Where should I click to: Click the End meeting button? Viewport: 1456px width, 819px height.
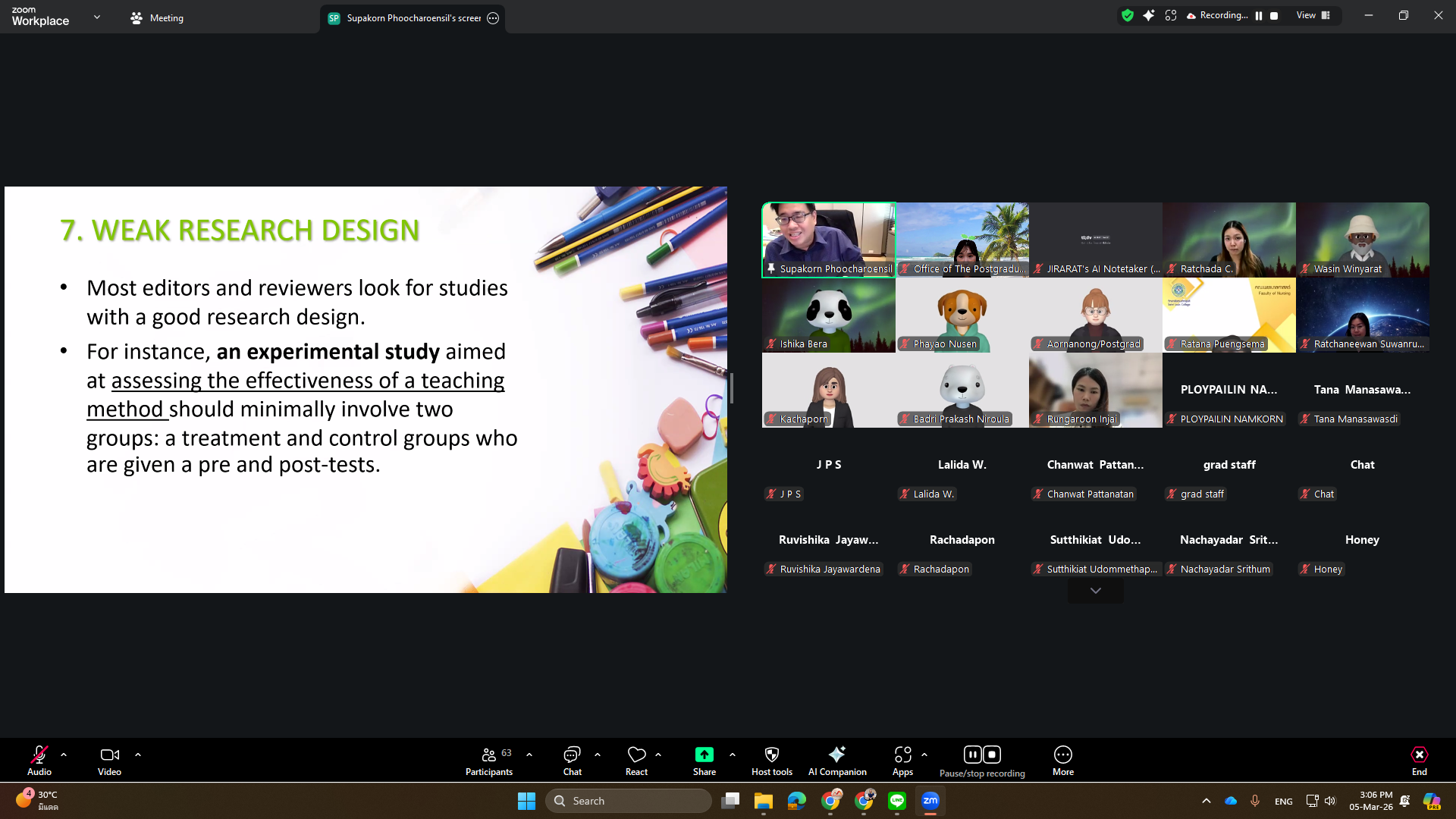coord(1419,755)
